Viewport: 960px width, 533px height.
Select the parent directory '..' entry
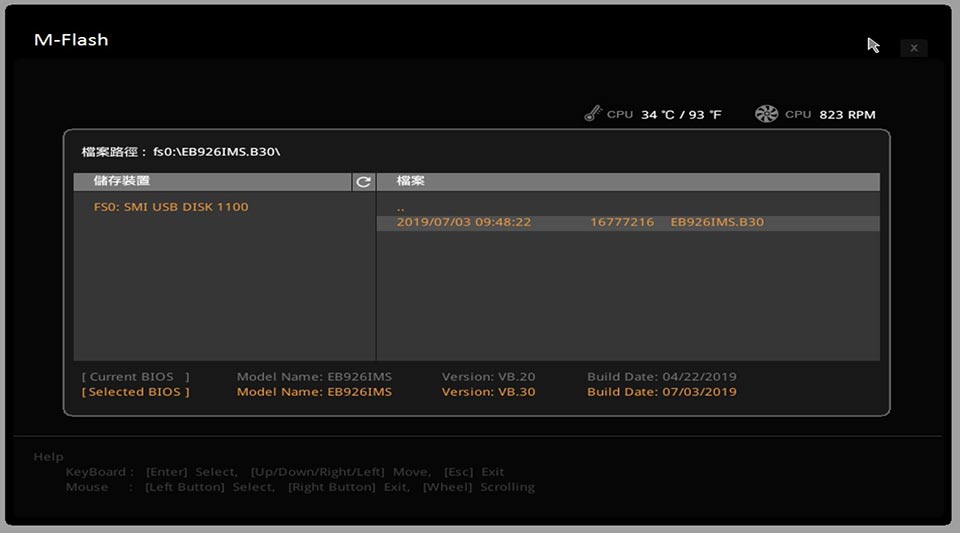[x=400, y=208]
